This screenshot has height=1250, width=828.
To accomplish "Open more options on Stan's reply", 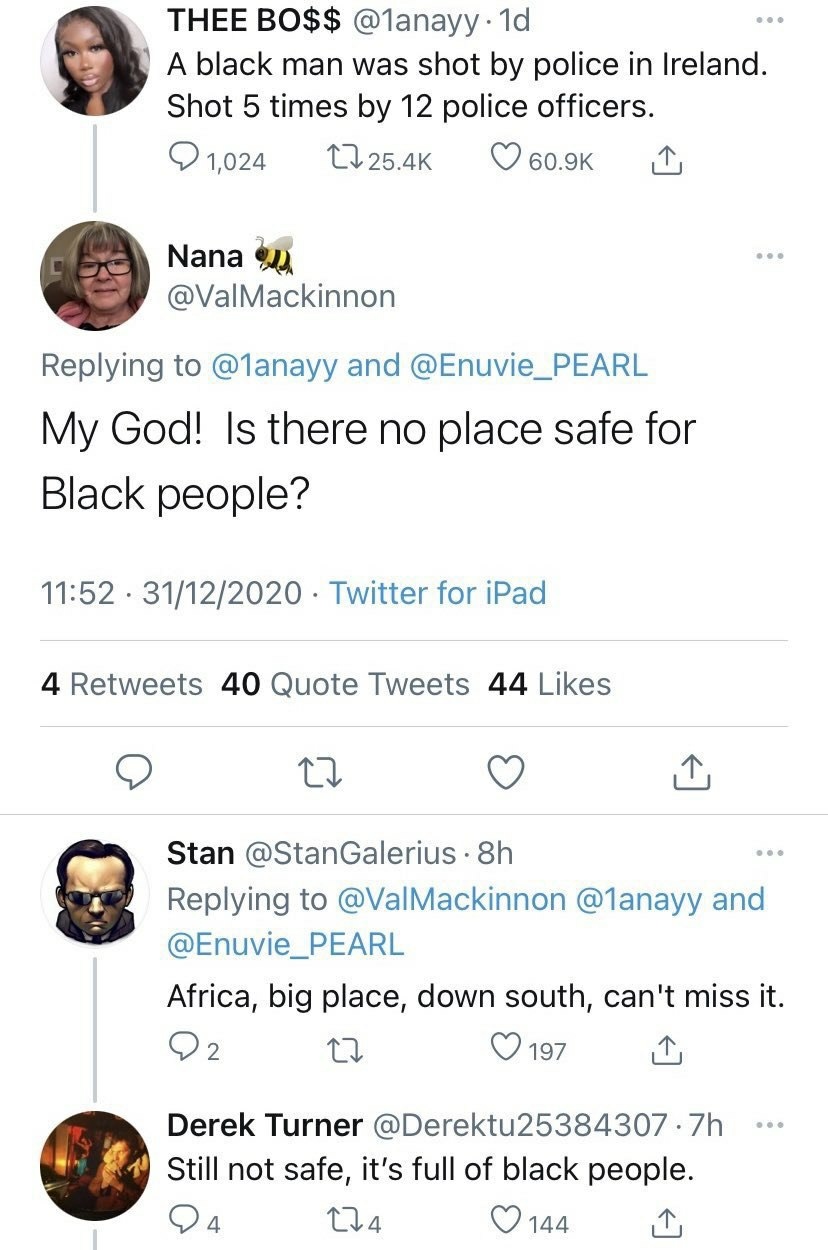I will (x=770, y=853).
